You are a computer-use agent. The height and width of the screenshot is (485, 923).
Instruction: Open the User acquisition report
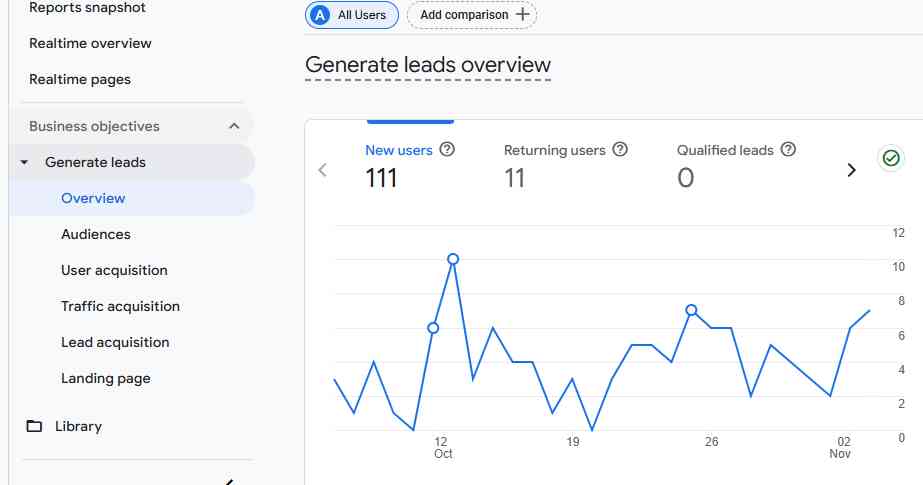(114, 270)
